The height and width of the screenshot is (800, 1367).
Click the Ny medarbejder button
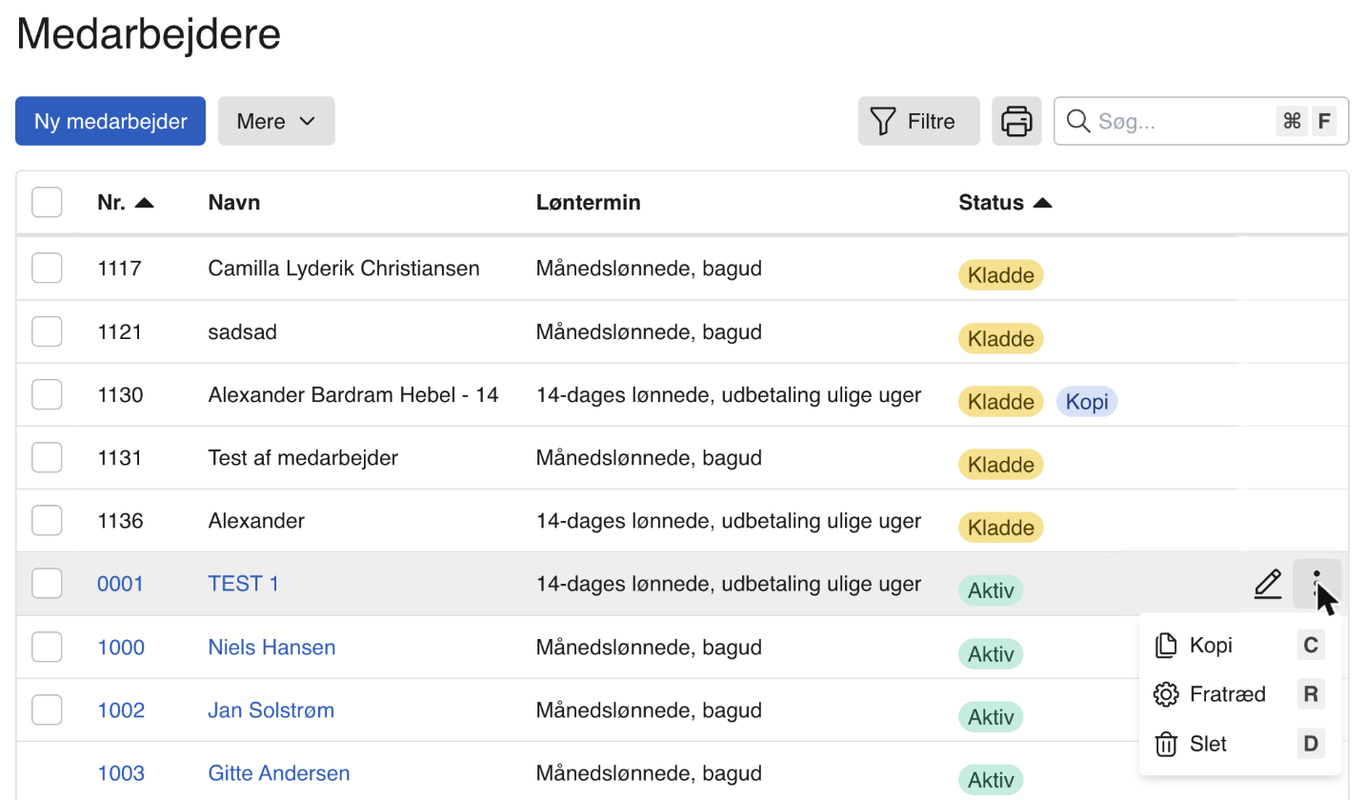(110, 121)
